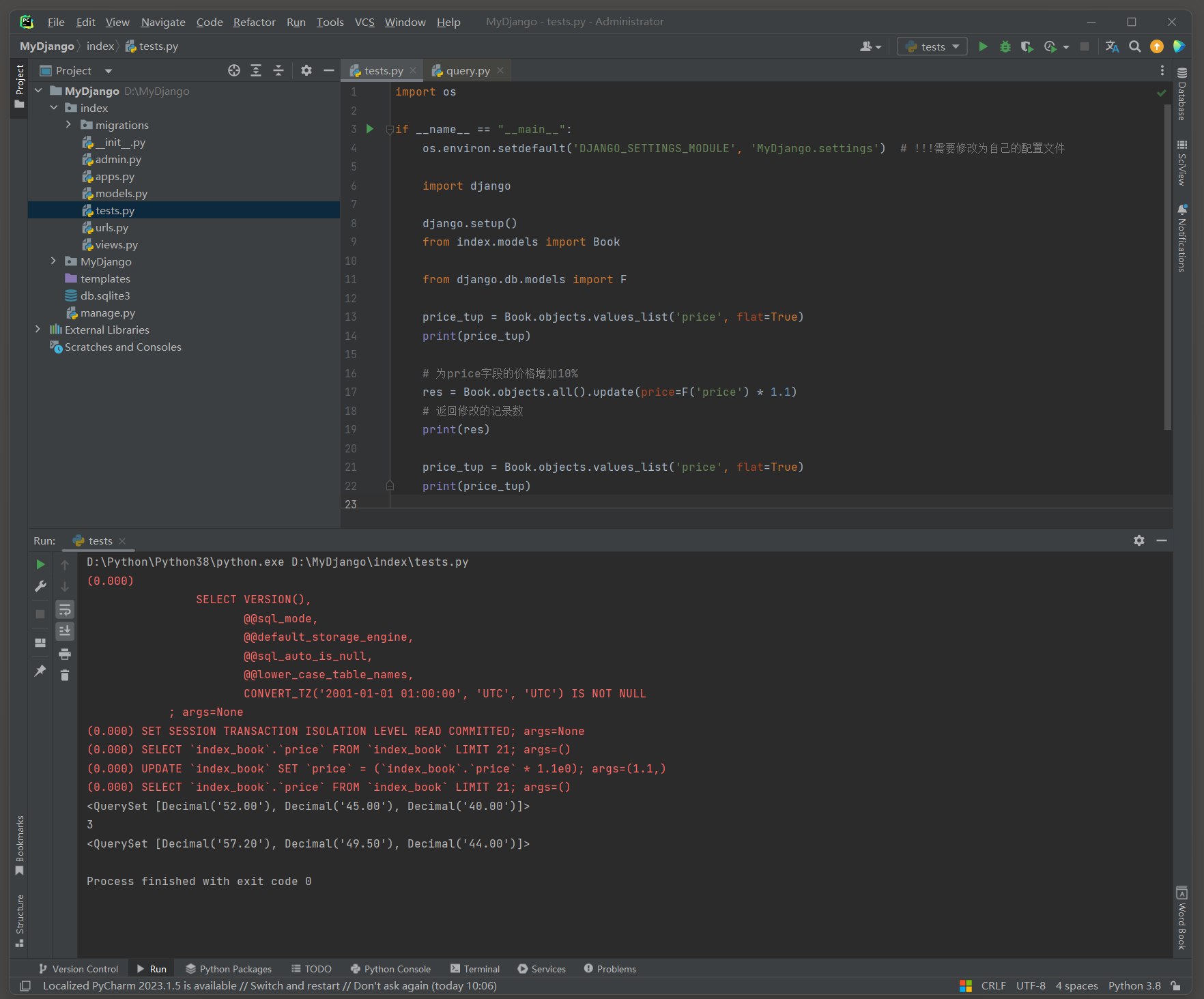The height and width of the screenshot is (999, 1204).
Task: Run the tests configuration with green play button
Action: pyautogui.click(x=983, y=46)
